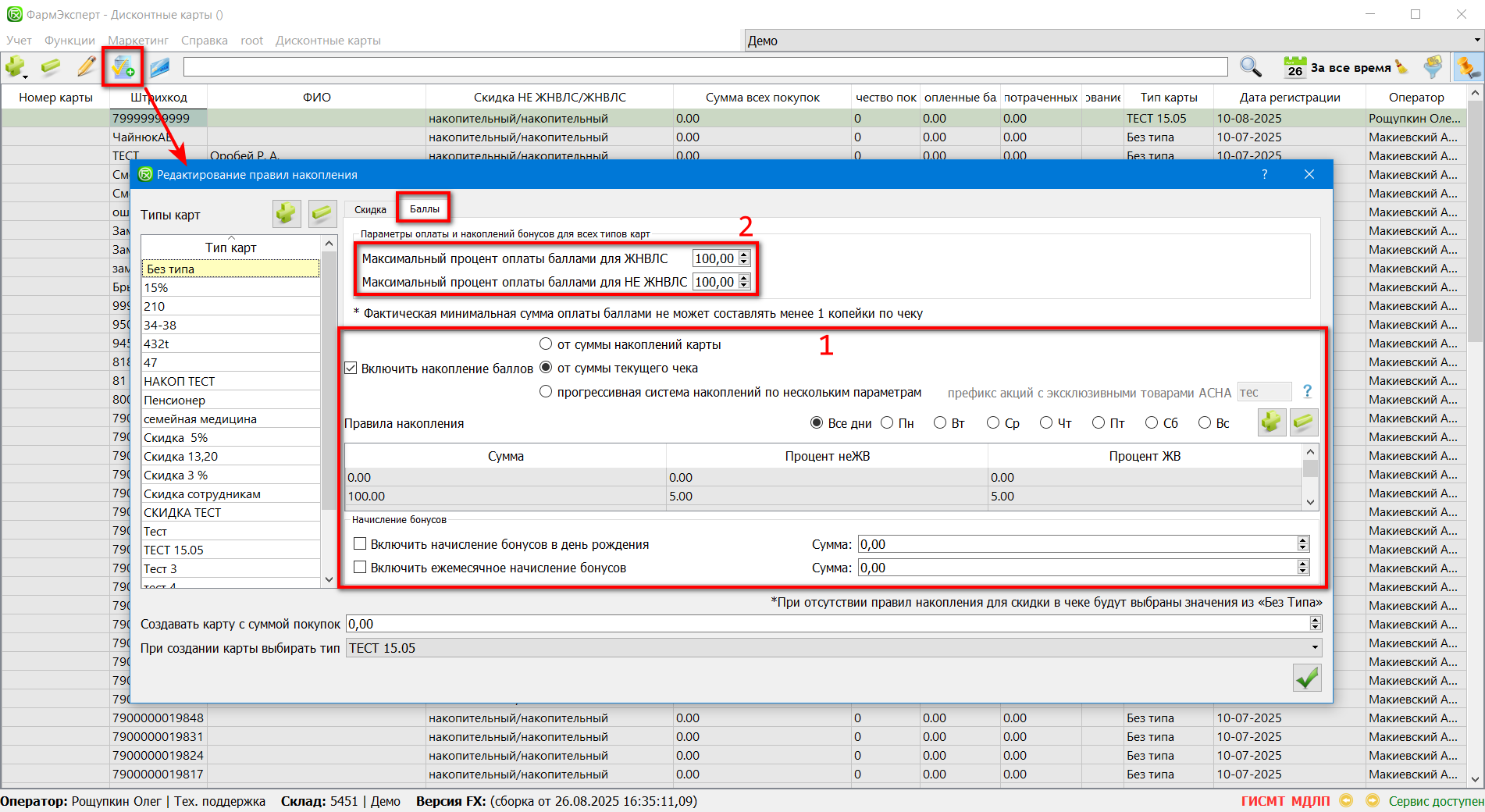1485x812 pixels.
Task: Enable birthday bonus accrual checkbox
Action: [360, 544]
